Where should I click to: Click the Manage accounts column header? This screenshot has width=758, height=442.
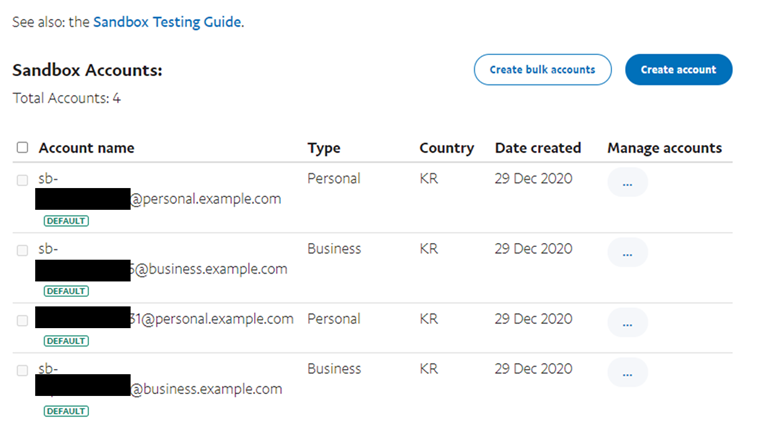664,148
